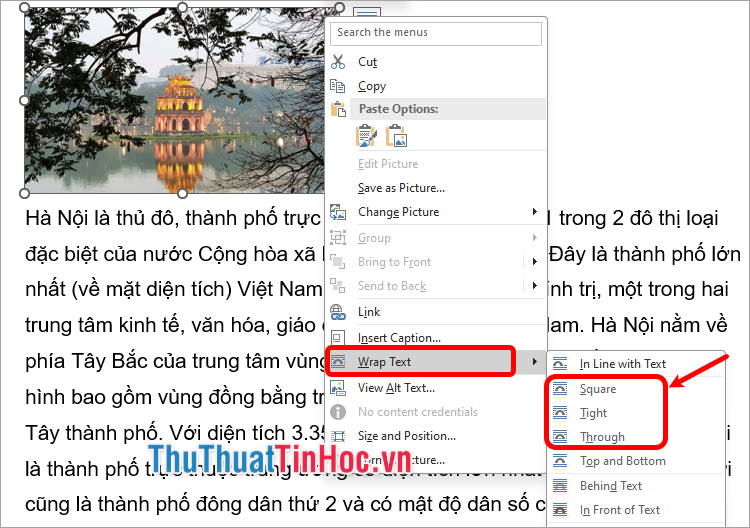Screen dimensions: 750x528
Task: Click the picture's top-middle handle
Action: (182, 8)
